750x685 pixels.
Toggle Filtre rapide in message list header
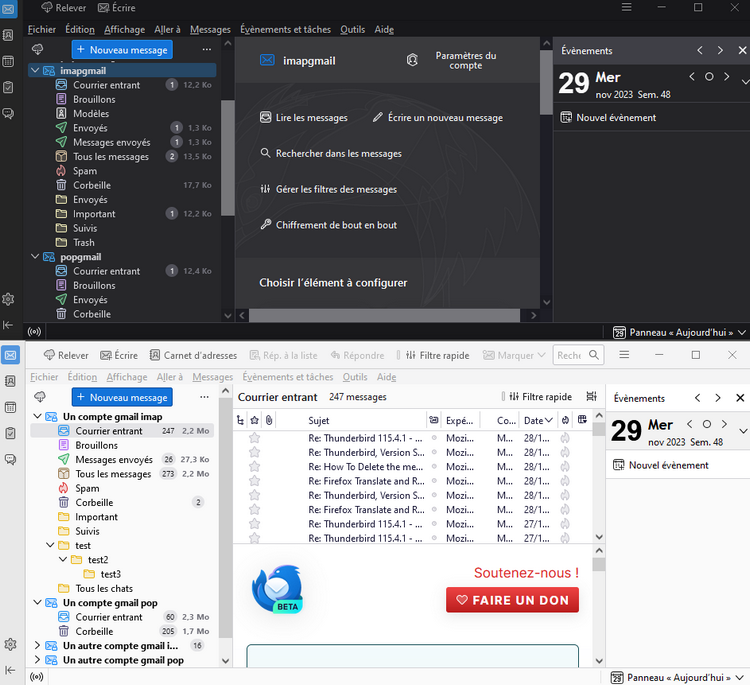pos(540,397)
